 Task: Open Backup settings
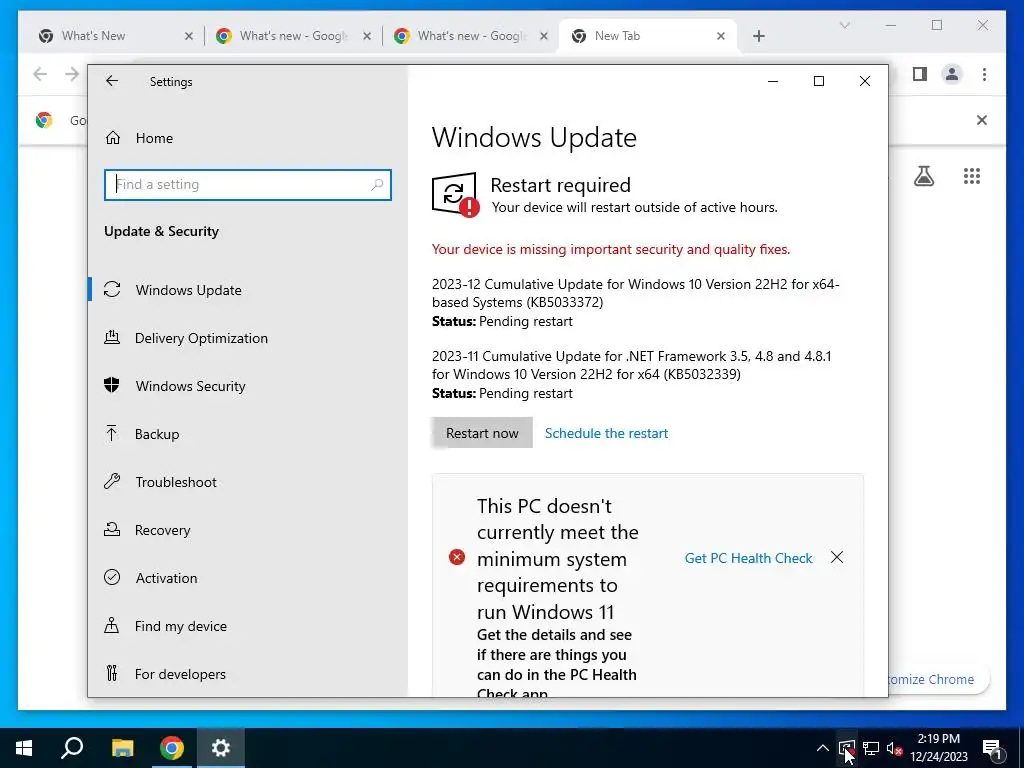click(248, 434)
